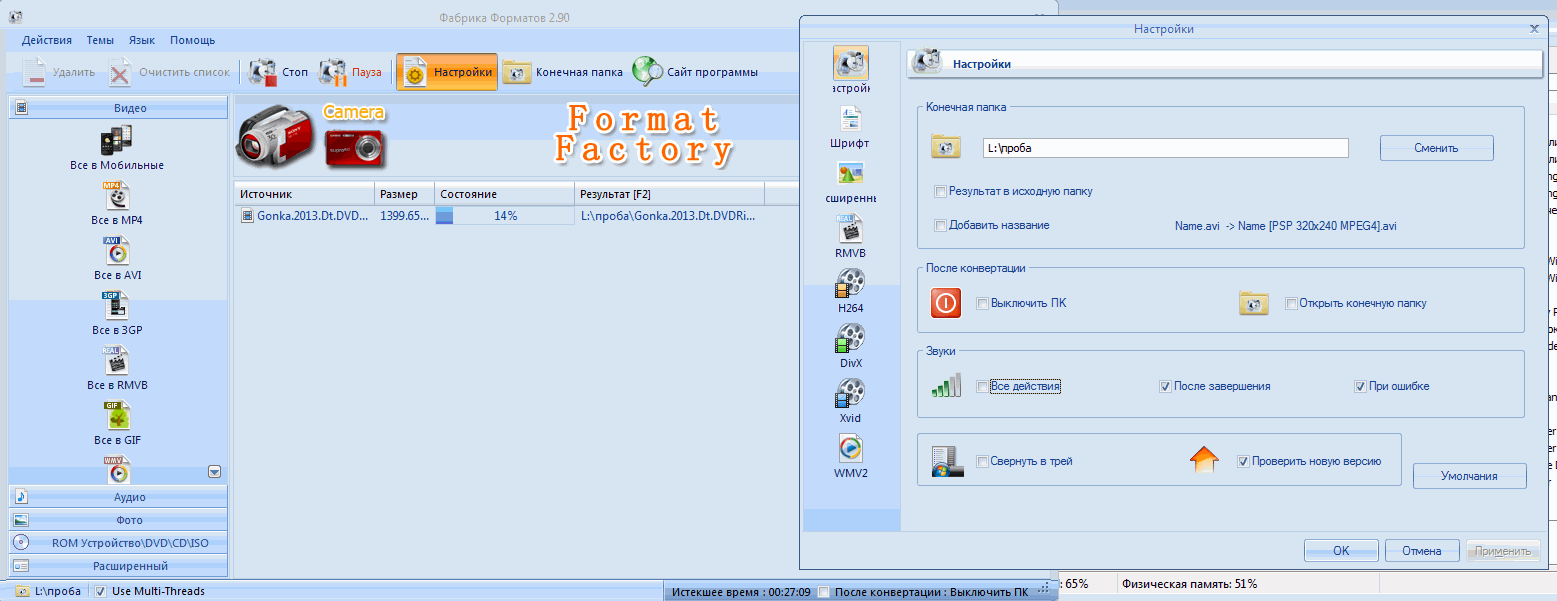Click the red power icon
1557x601 pixels.
(946, 303)
